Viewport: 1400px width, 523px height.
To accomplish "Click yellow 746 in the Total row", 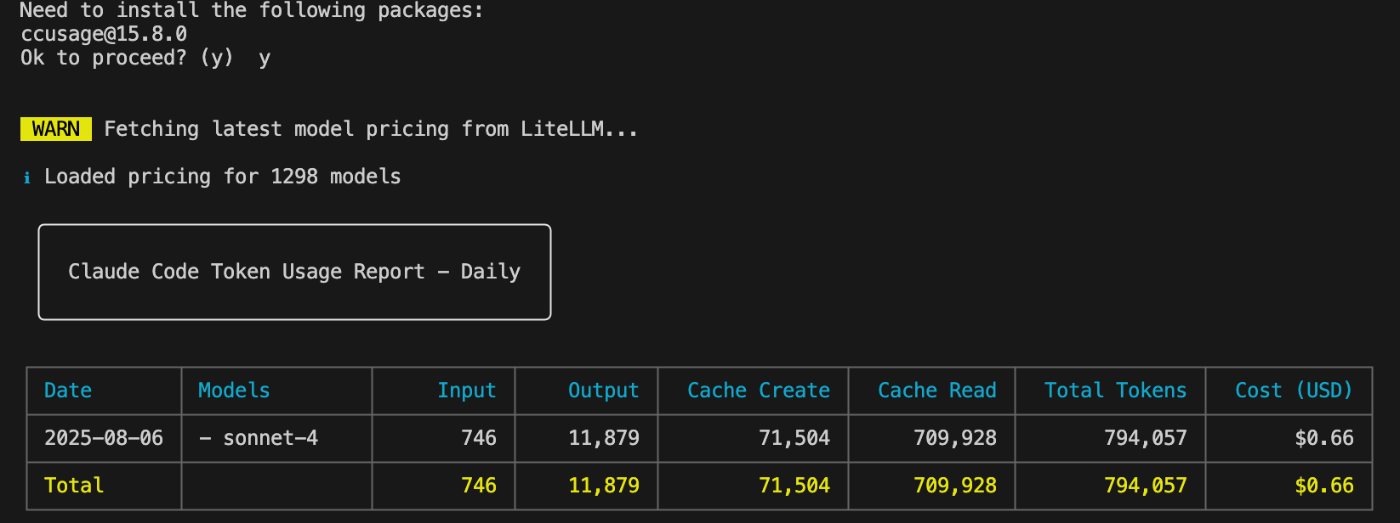I will point(479,485).
